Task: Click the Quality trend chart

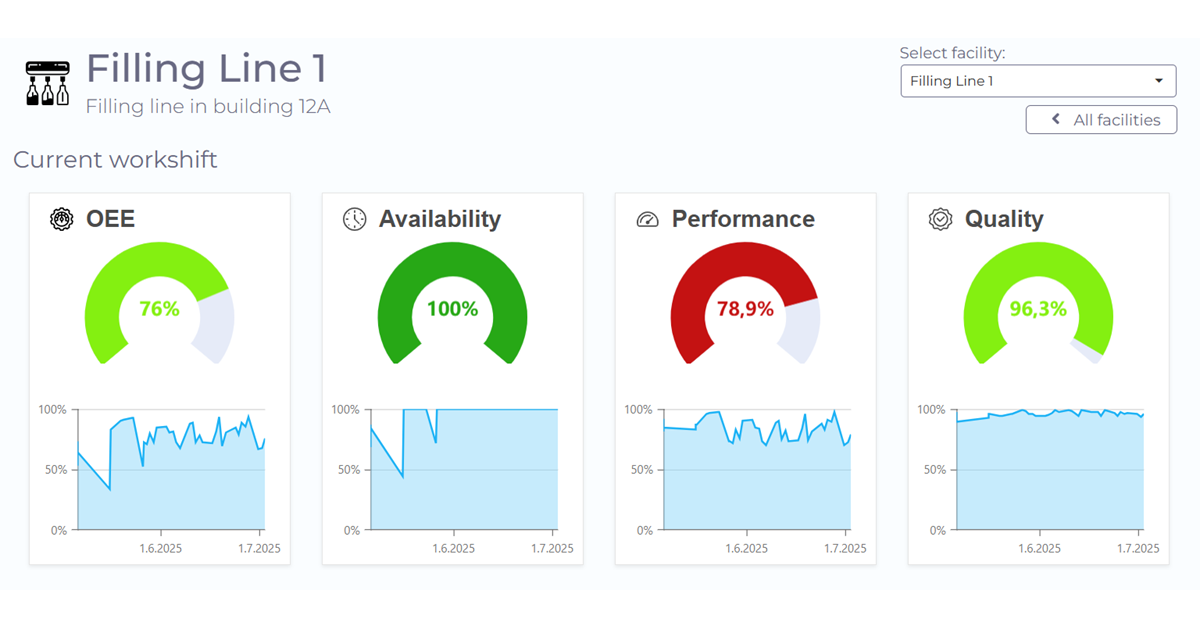Action: tap(1050, 470)
